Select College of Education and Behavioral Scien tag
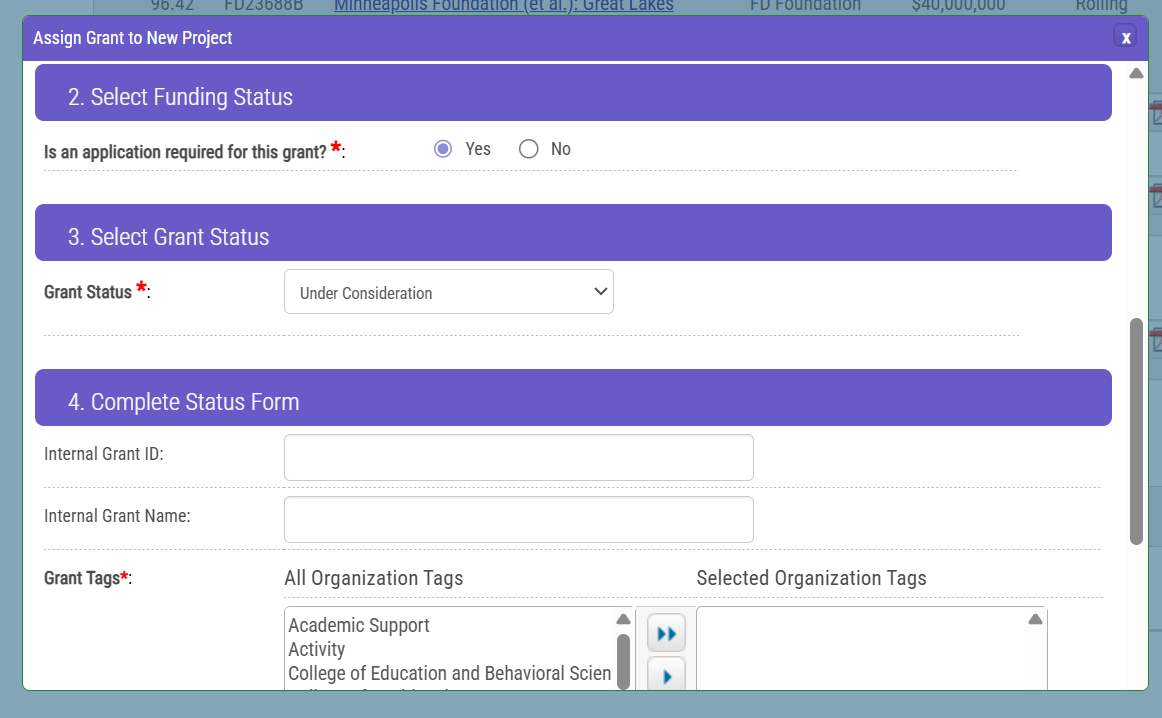The image size is (1162, 718). 450,673
